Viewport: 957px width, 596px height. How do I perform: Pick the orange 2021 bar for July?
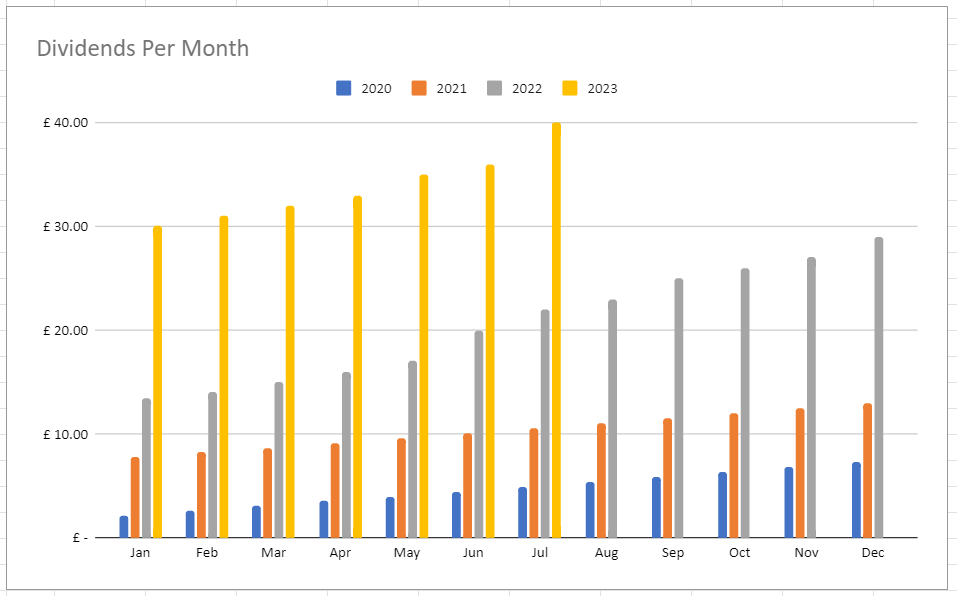tap(534, 484)
